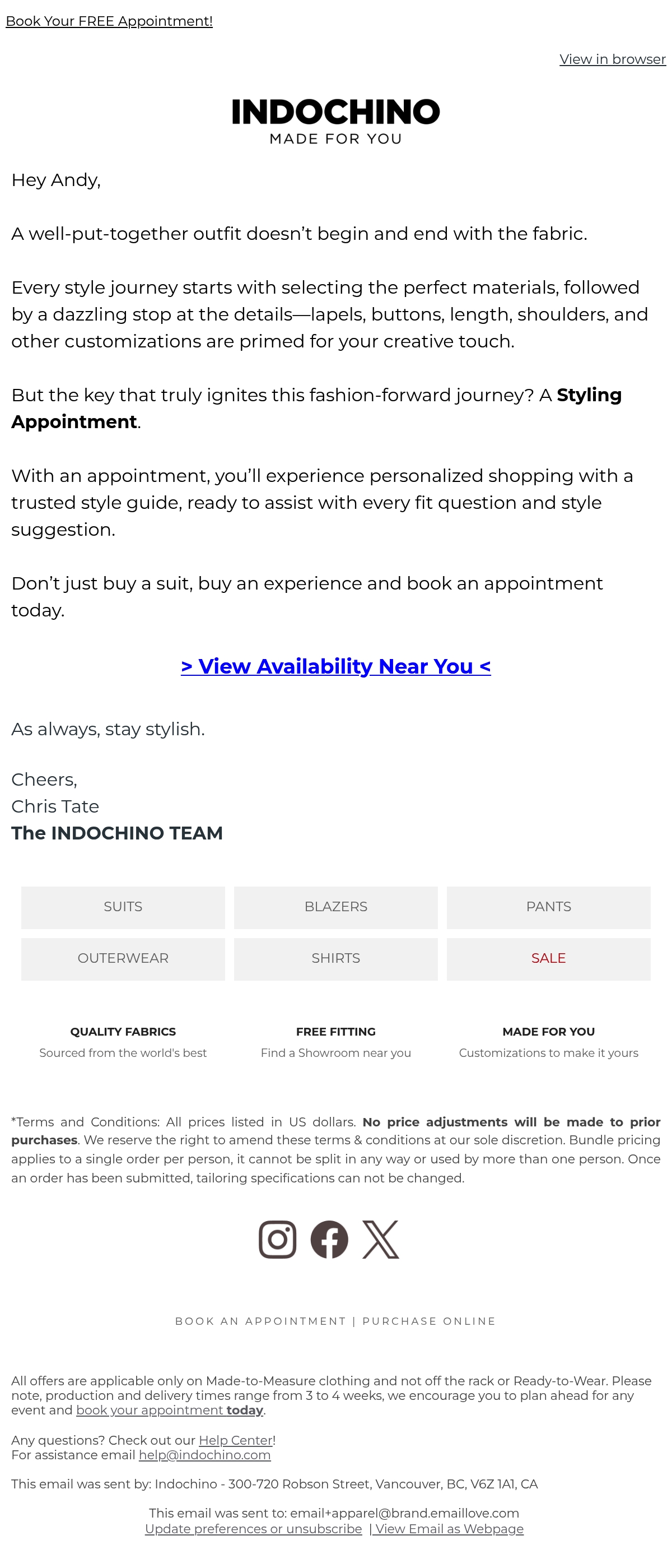Viewport: 672px width, 1568px height.
Task: Open the OUTERWEAR category
Action: click(x=123, y=959)
